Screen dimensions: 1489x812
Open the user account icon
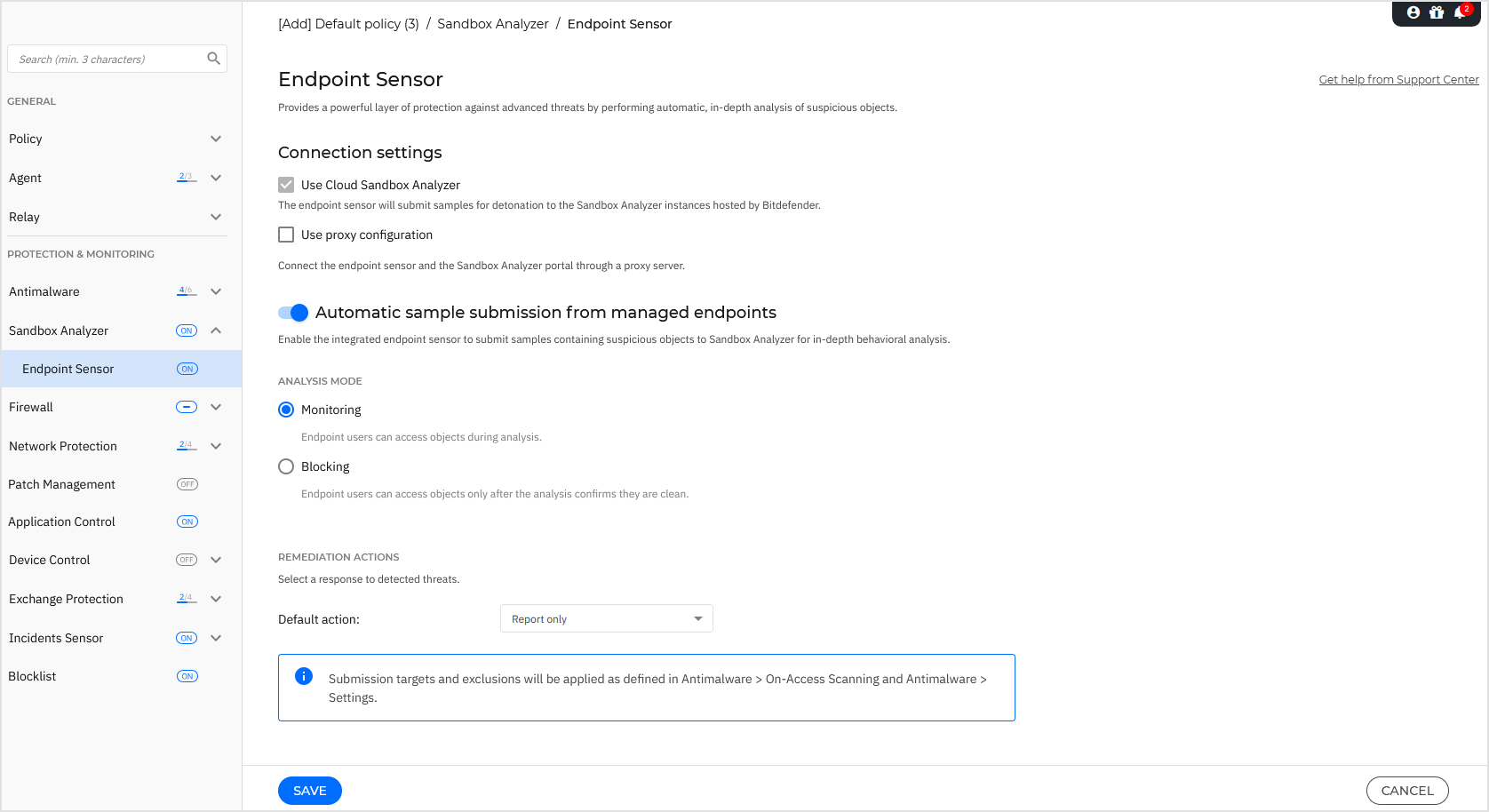pyautogui.click(x=1412, y=12)
